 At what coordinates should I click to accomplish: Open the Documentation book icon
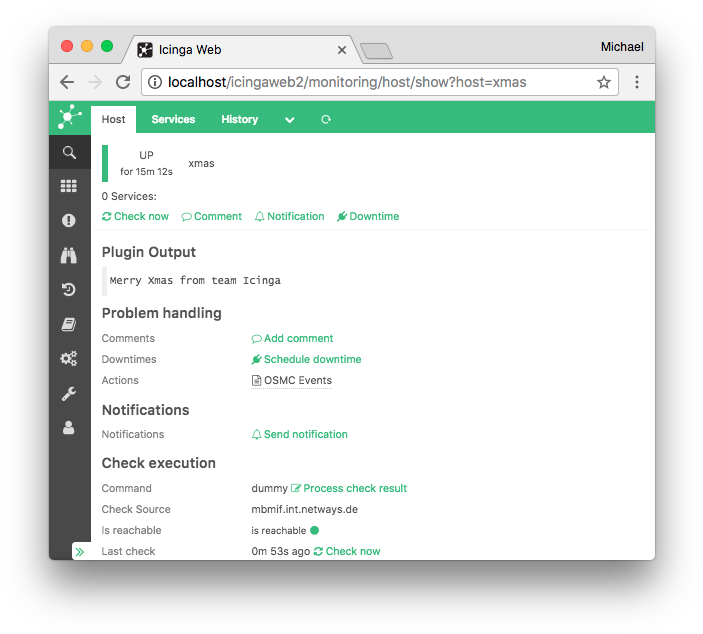[x=69, y=324]
